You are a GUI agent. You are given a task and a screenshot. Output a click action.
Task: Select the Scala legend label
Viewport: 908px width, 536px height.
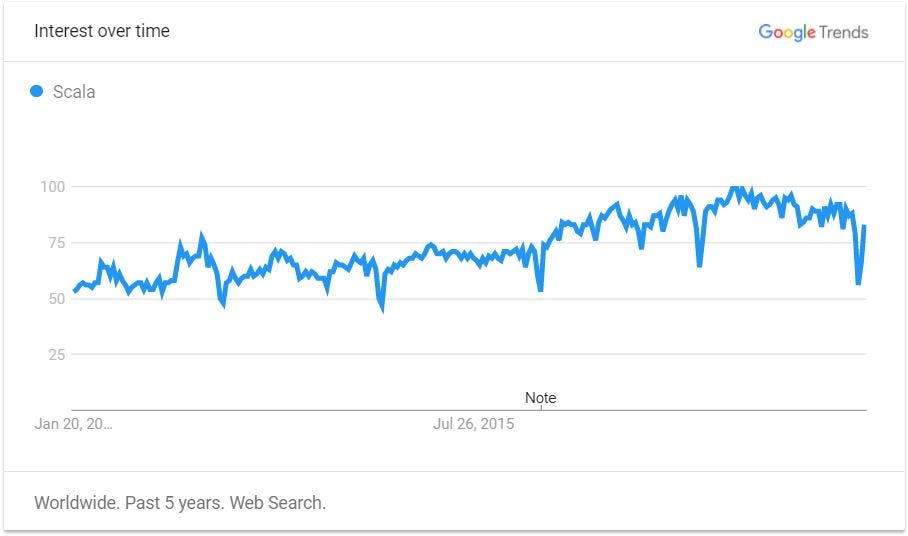tap(74, 91)
